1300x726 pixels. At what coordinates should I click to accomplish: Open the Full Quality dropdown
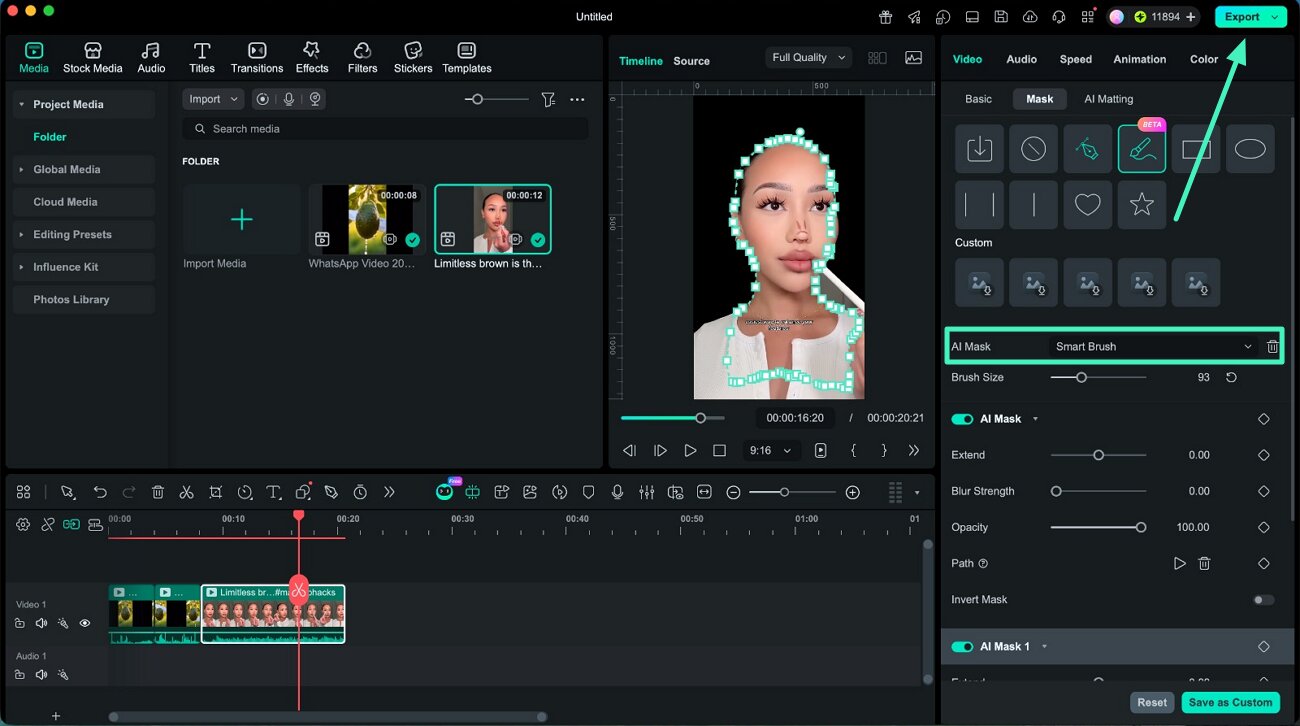tap(808, 58)
